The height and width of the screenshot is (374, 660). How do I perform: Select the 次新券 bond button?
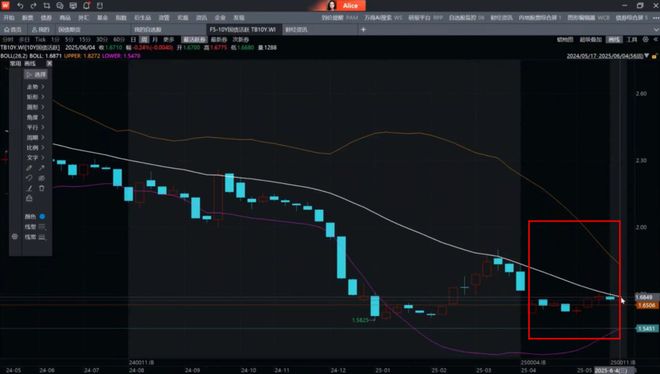(x=241, y=40)
